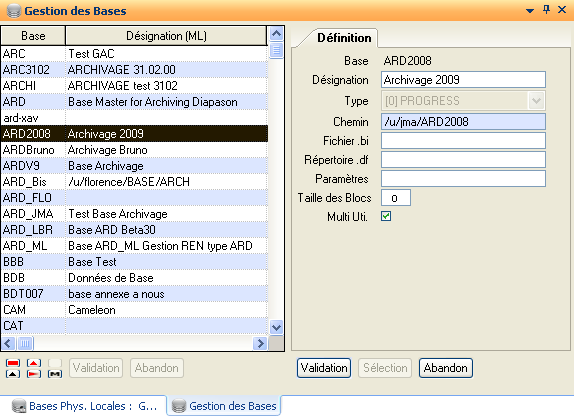Open the title bar dropdown arrow menu
Image resolution: width=574 pixels, height=418 pixels.
pos(530,11)
